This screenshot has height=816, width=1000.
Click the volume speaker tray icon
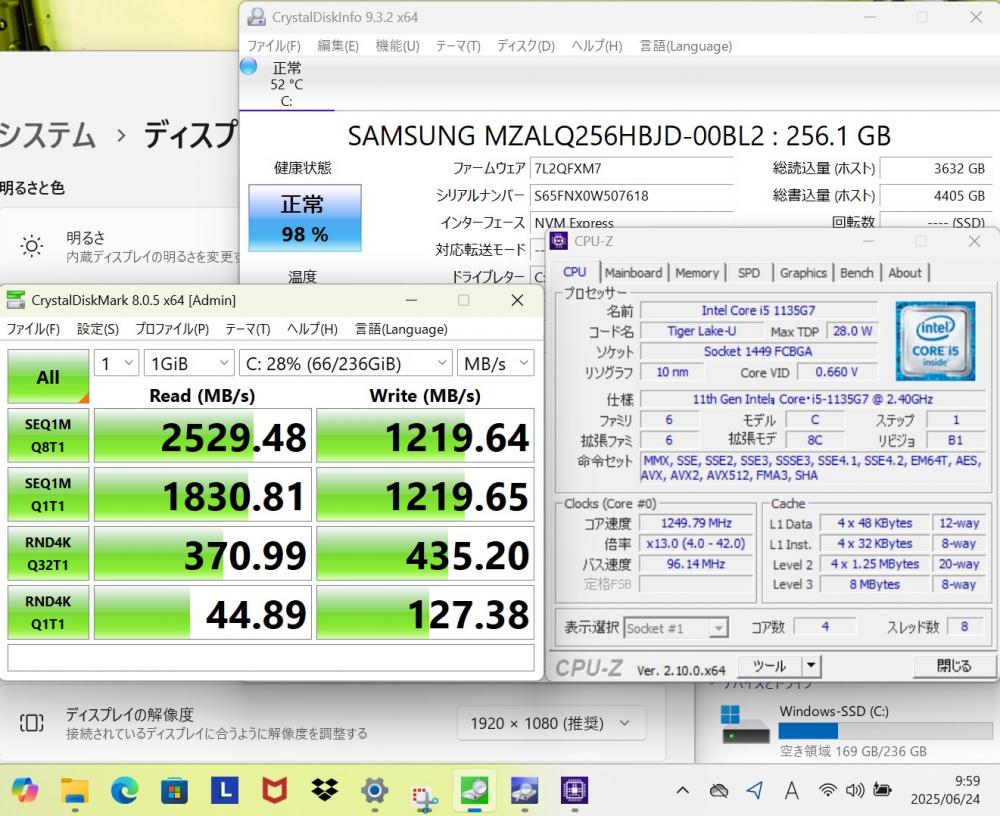click(855, 790)
